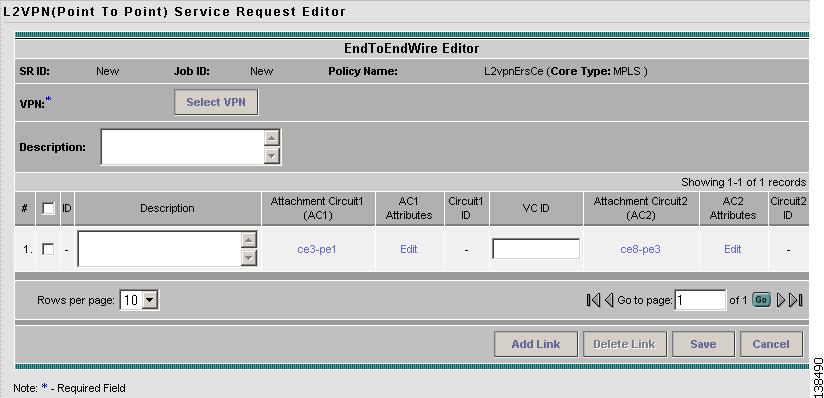Viewport: 824px width, 398px height.
Task: Go to first page navigation icon
Action: coord(593,300)
